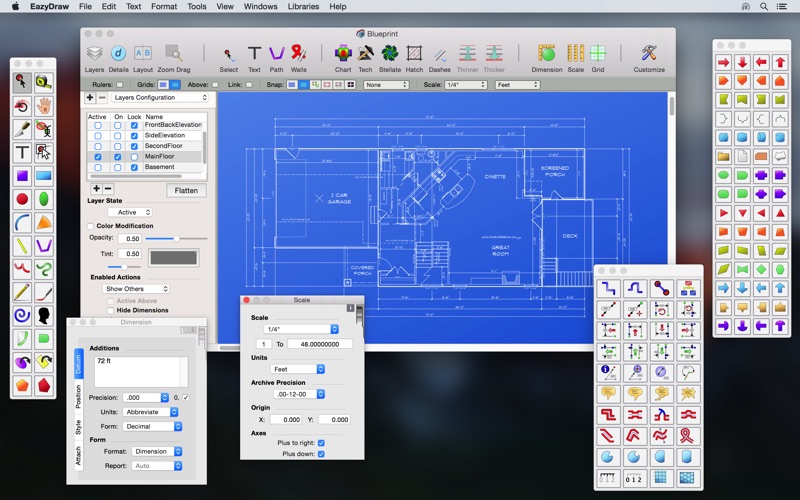Open the Chart tool palette

[x=343, y=54]
